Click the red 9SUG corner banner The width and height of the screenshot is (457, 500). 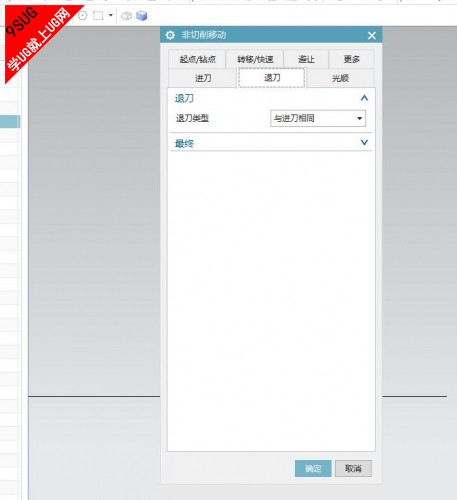pos(37,37)
